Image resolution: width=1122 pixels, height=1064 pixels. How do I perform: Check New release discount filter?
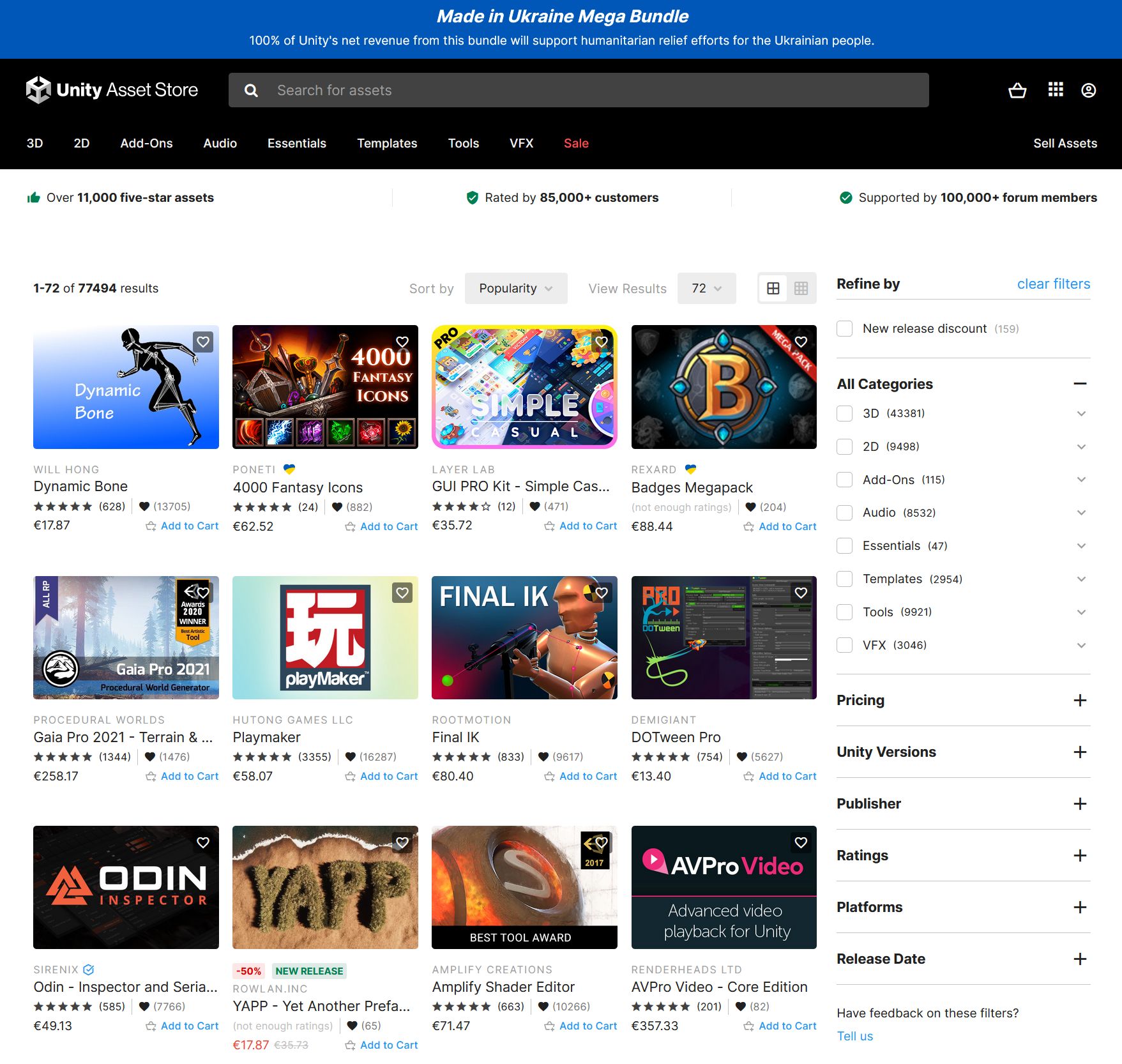pos(845,328)
